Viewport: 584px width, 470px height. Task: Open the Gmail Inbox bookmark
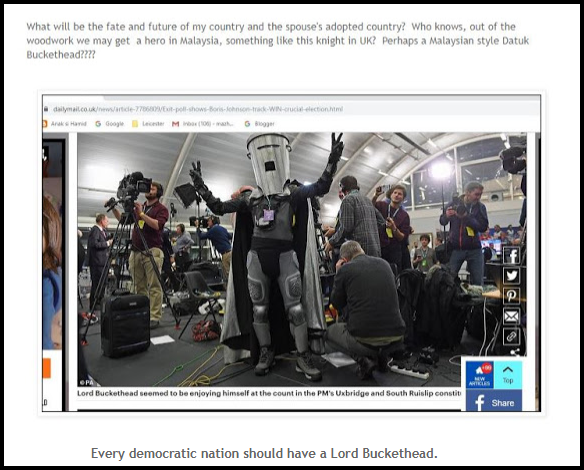[203, 124]
